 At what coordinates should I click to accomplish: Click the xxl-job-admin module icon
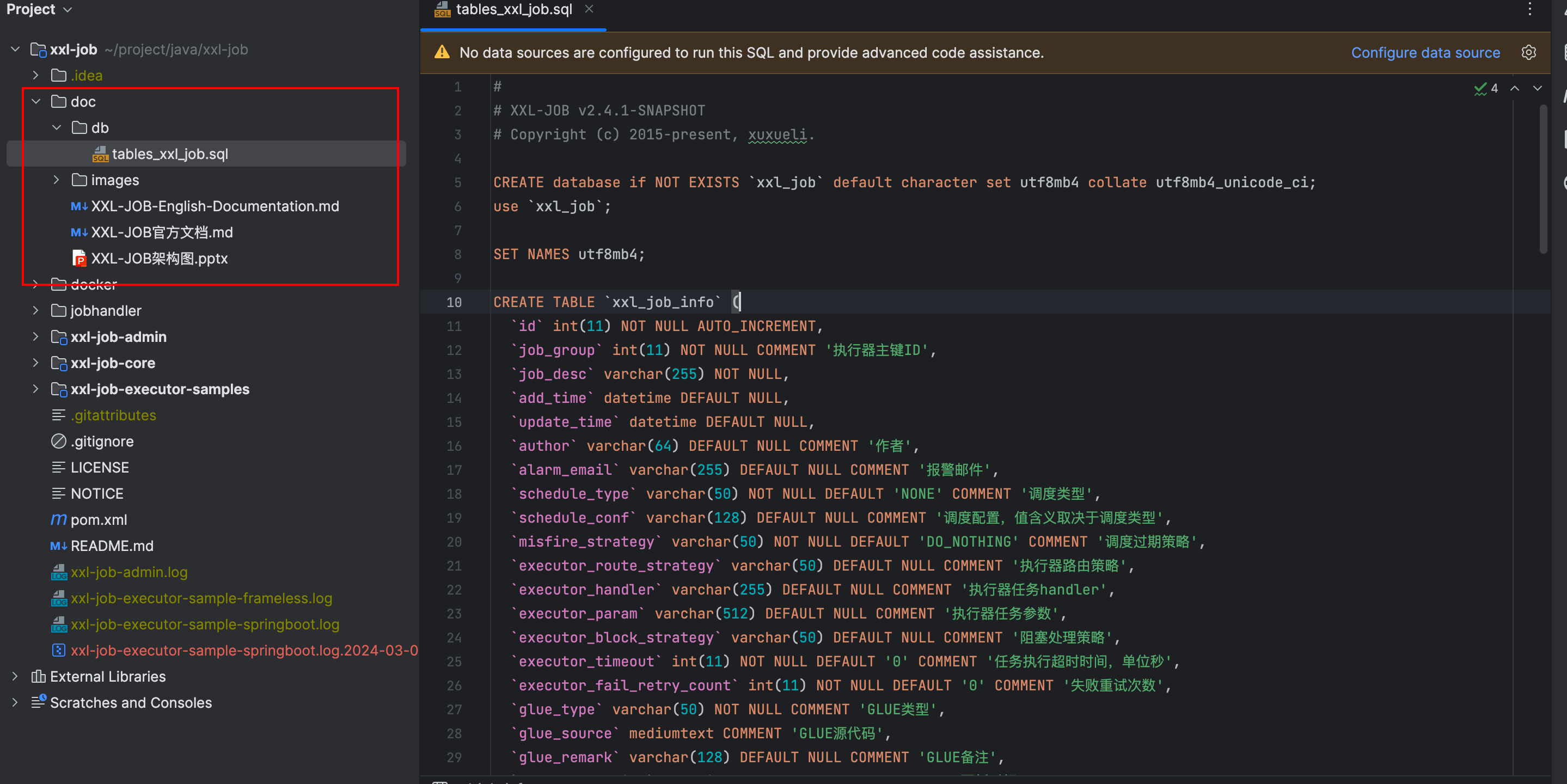pyautogui.click(x=59, y=337)
